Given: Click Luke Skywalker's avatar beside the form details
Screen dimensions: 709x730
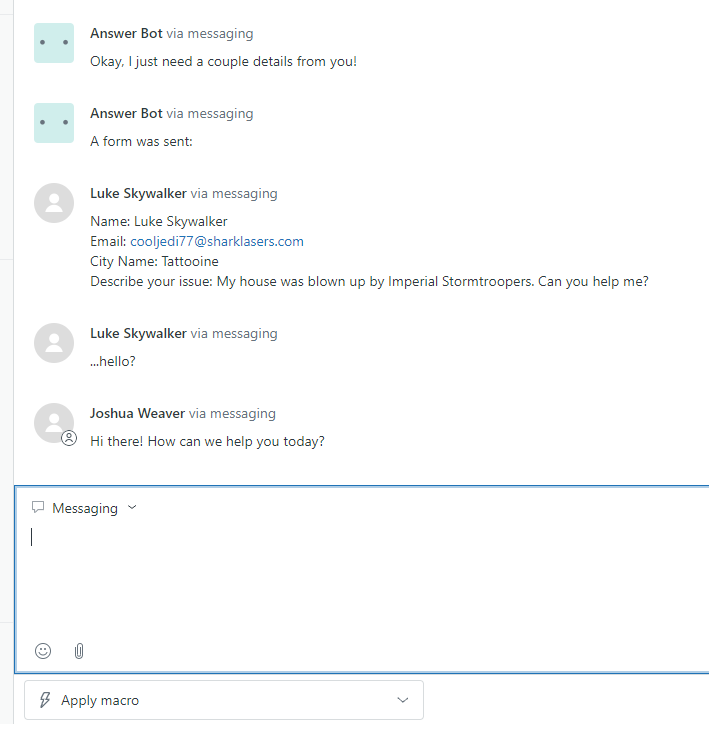Looking at the screenshot, I should coord(54,203).
